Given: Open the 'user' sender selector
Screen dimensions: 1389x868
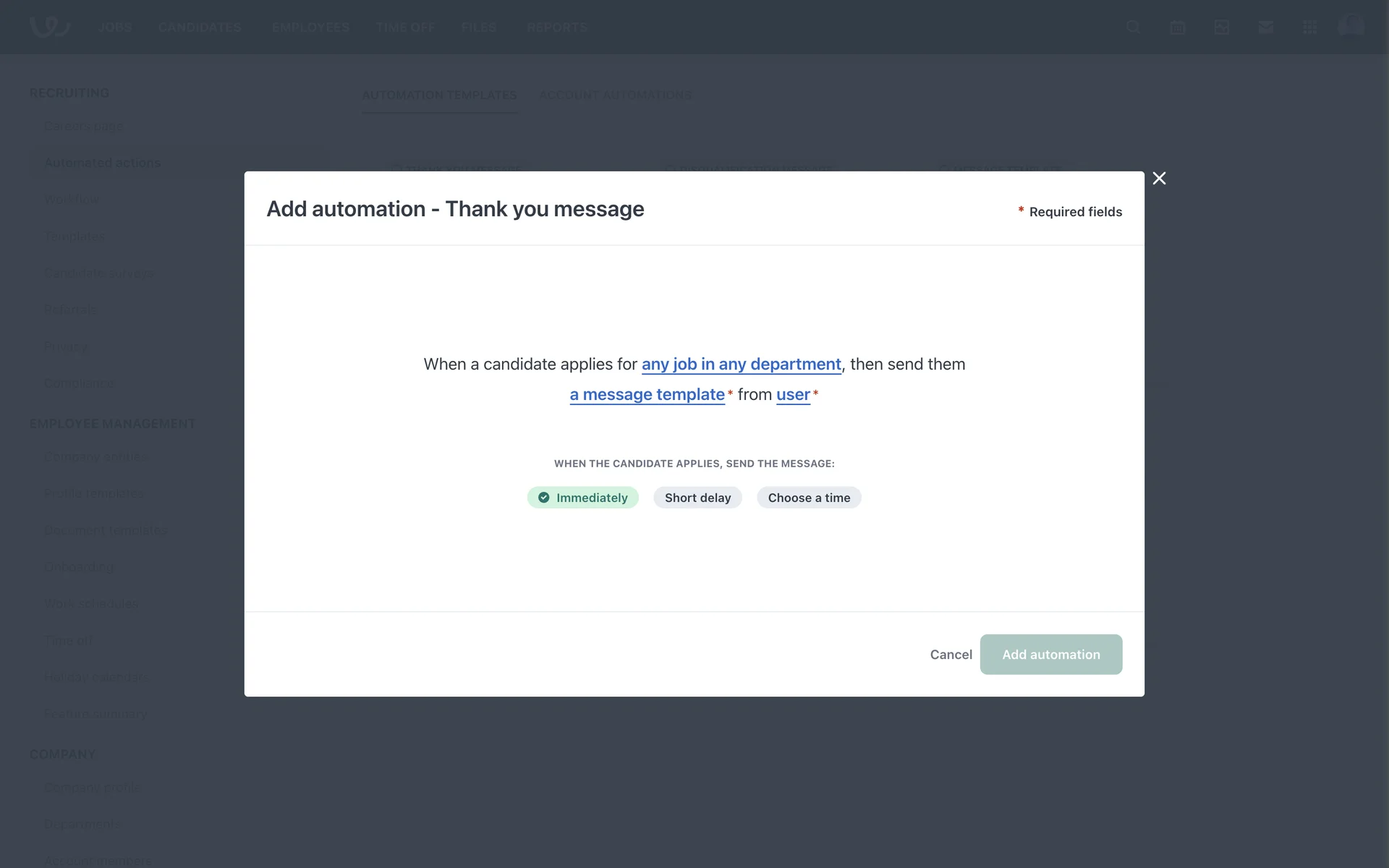Looking at the screenshot, I should 793,395.
